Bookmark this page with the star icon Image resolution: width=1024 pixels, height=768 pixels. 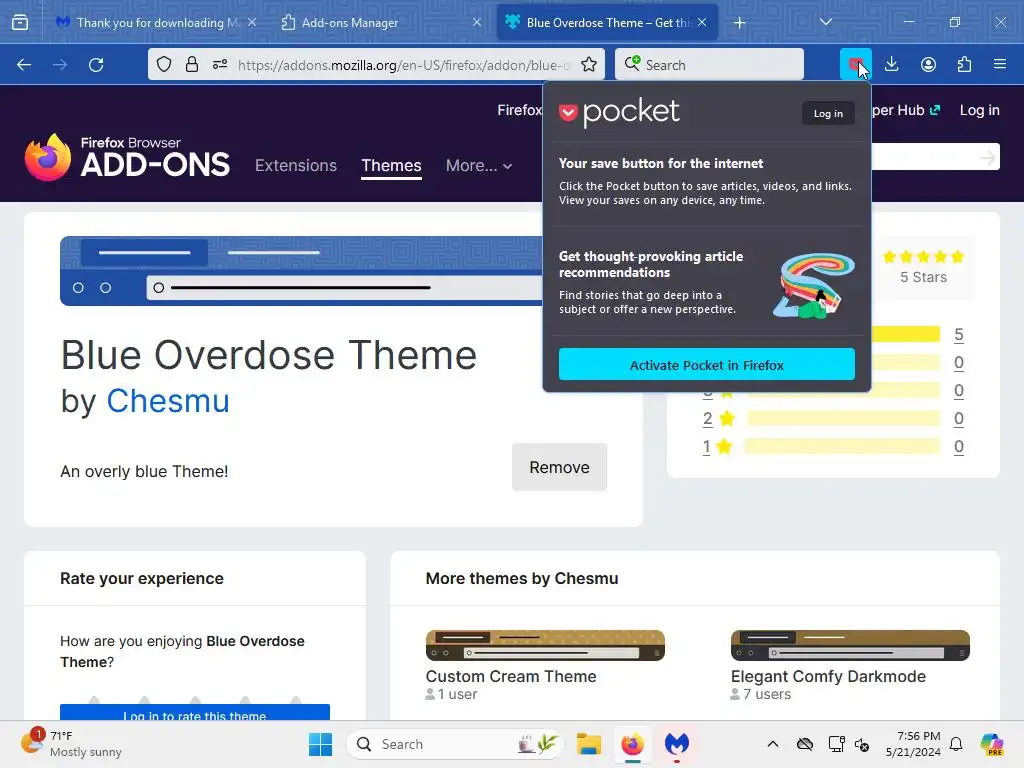click(x=589, y=65)
